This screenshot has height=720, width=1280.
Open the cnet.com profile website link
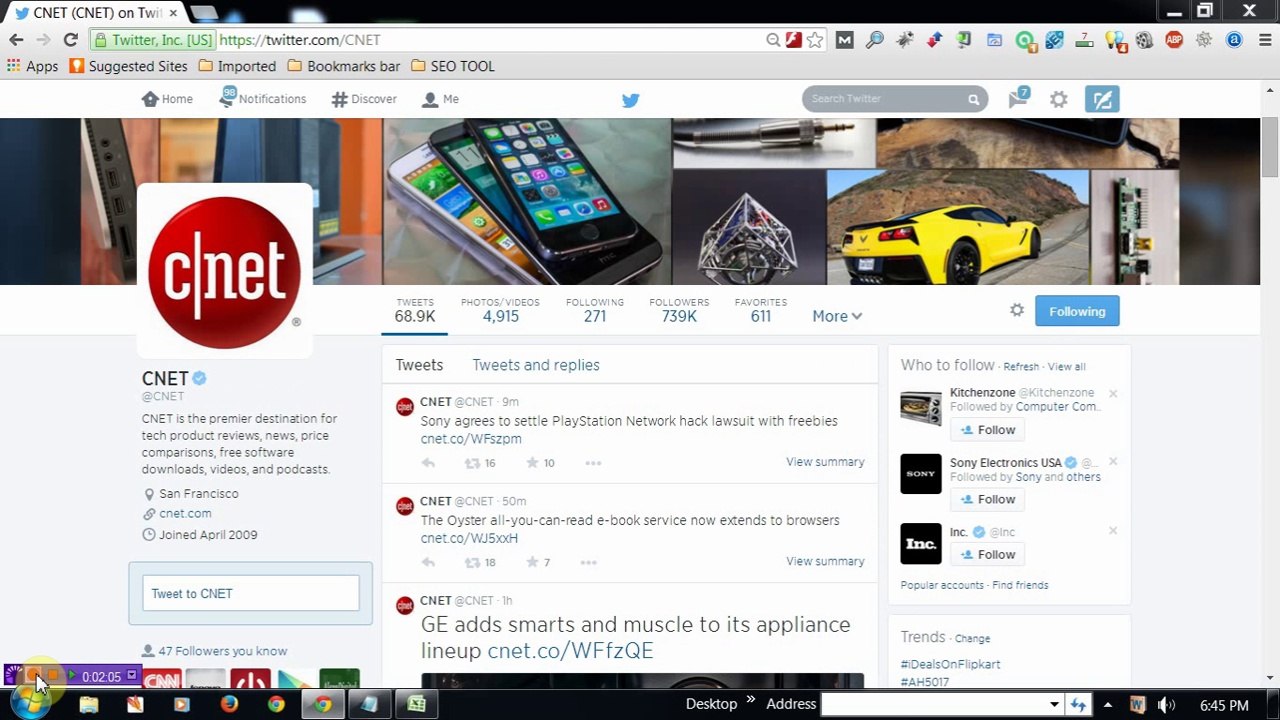click(x=185, y=513)
